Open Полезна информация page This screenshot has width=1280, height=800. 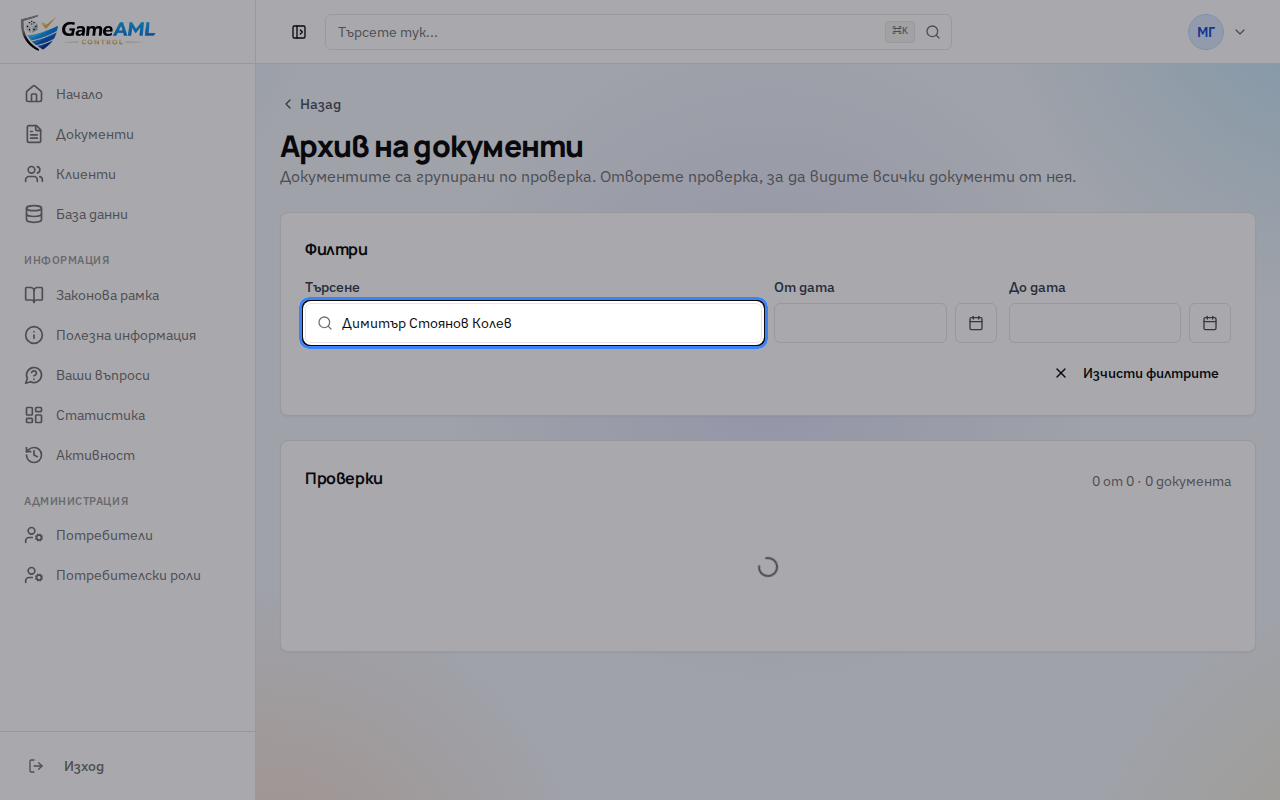point(127,335)
